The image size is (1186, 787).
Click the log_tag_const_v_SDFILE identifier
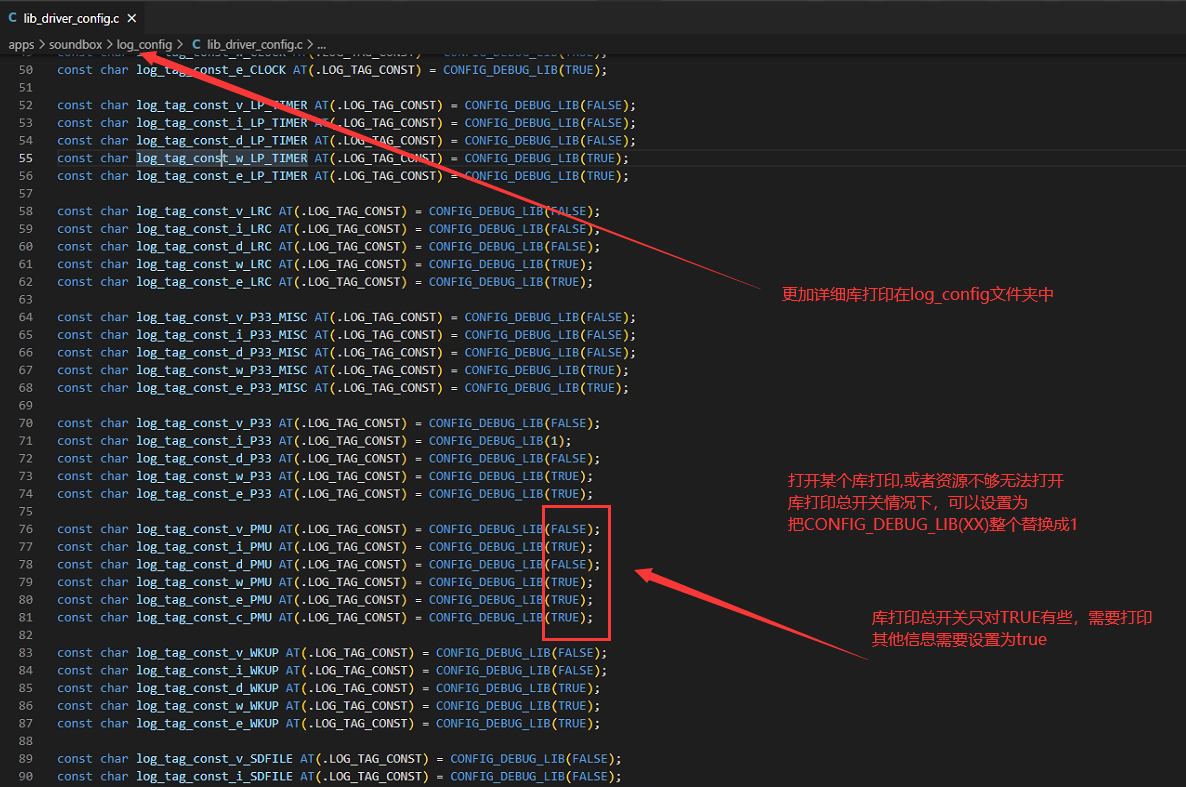coord(214,759)
